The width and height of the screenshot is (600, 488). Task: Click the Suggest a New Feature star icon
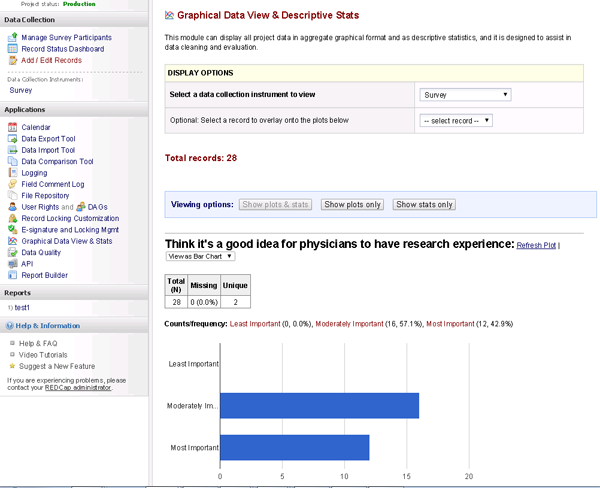coord(12,366)
